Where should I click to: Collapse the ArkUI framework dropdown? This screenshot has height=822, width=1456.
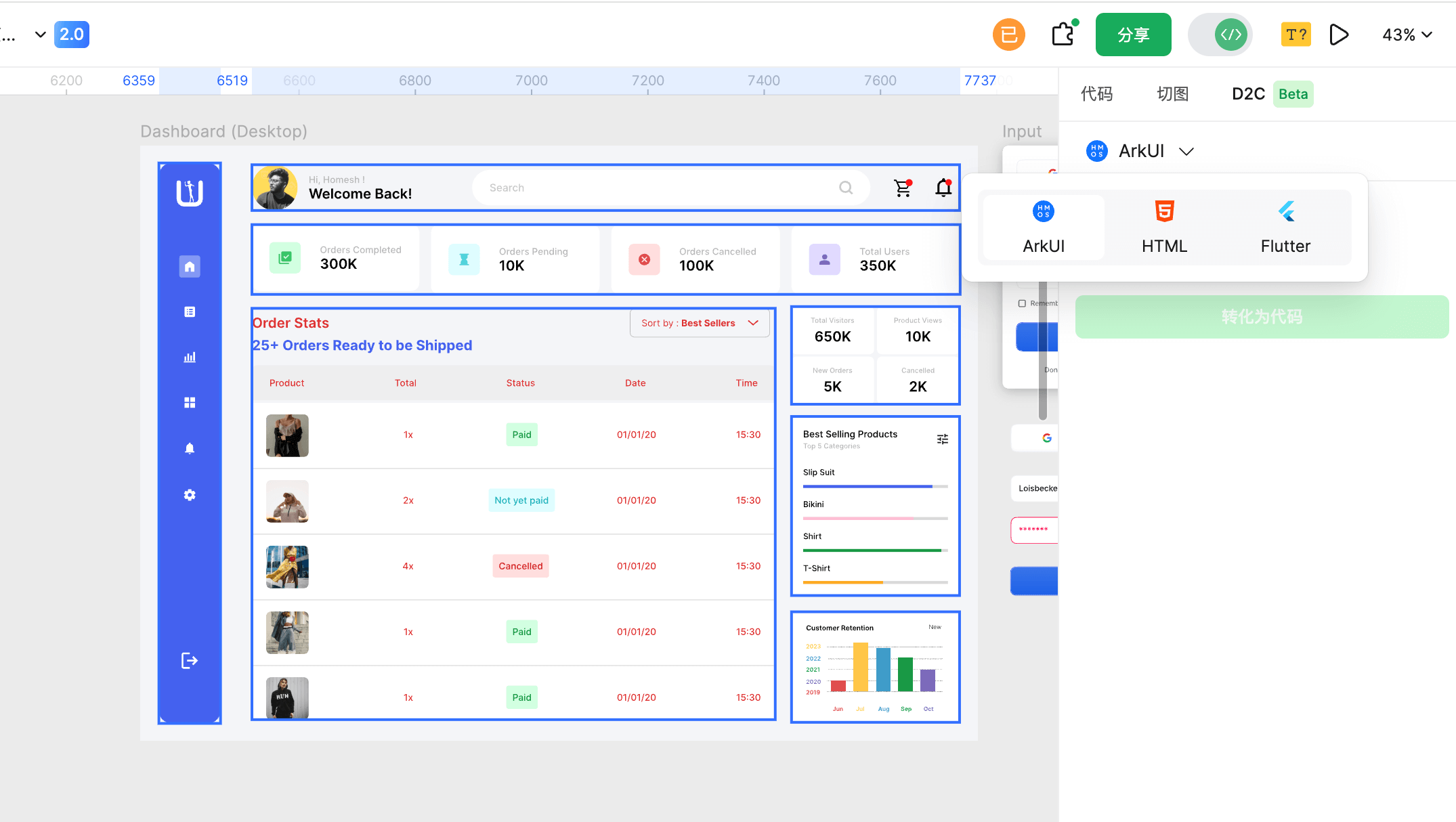tap(1140, 151)
